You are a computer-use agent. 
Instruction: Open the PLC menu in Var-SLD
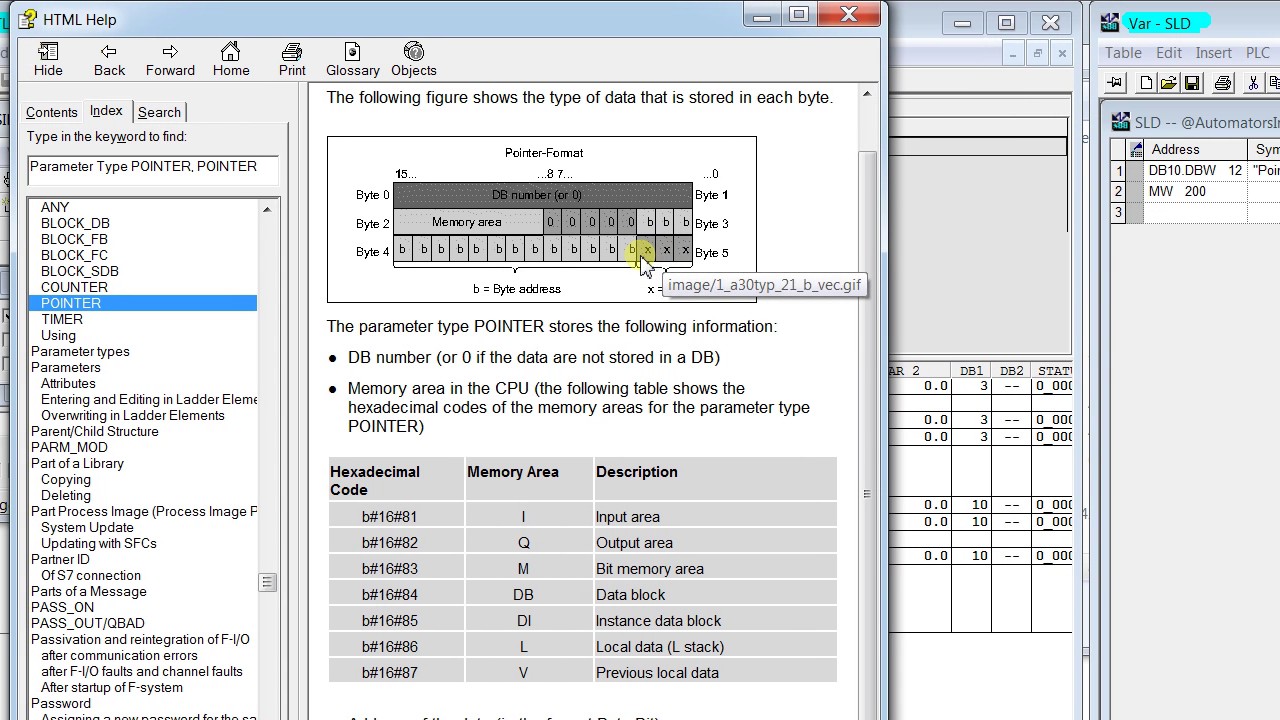(x=1257, y=53)
